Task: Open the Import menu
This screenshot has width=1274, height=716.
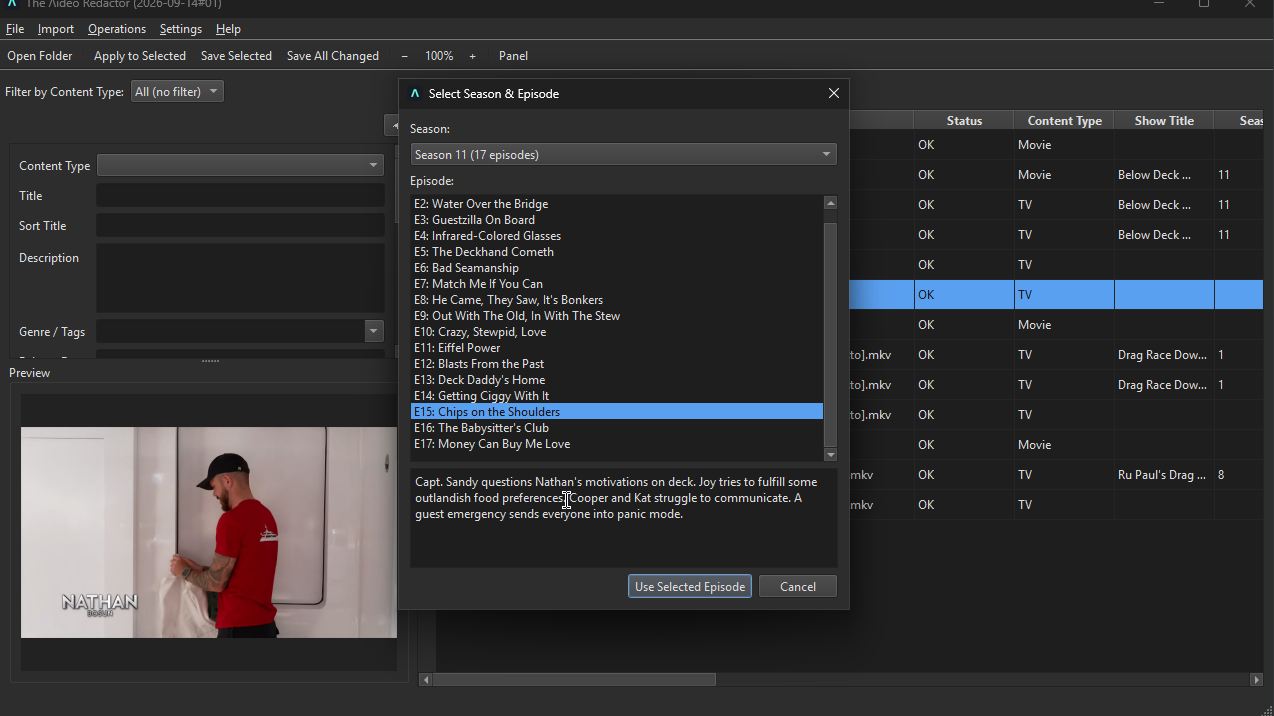Action: click(56, 29)
